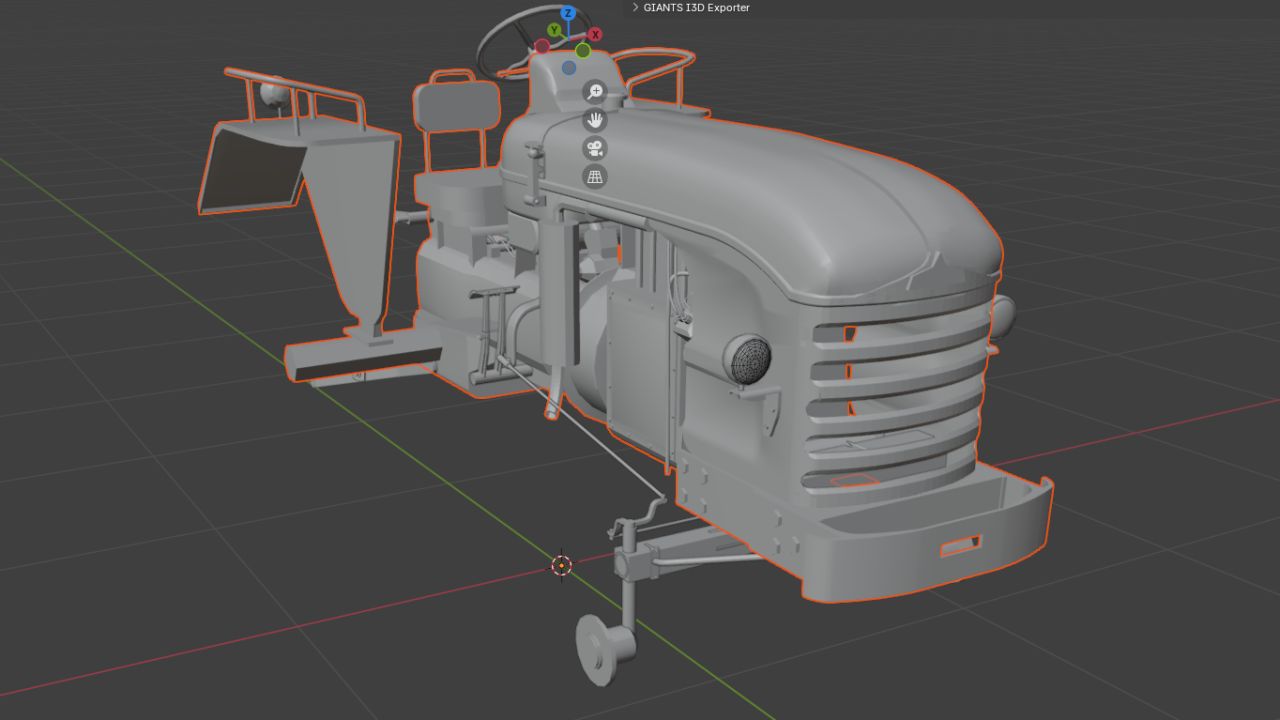1280x720 pixels.
Task: Click the negative Z axis blue dot
Action: 569,68
